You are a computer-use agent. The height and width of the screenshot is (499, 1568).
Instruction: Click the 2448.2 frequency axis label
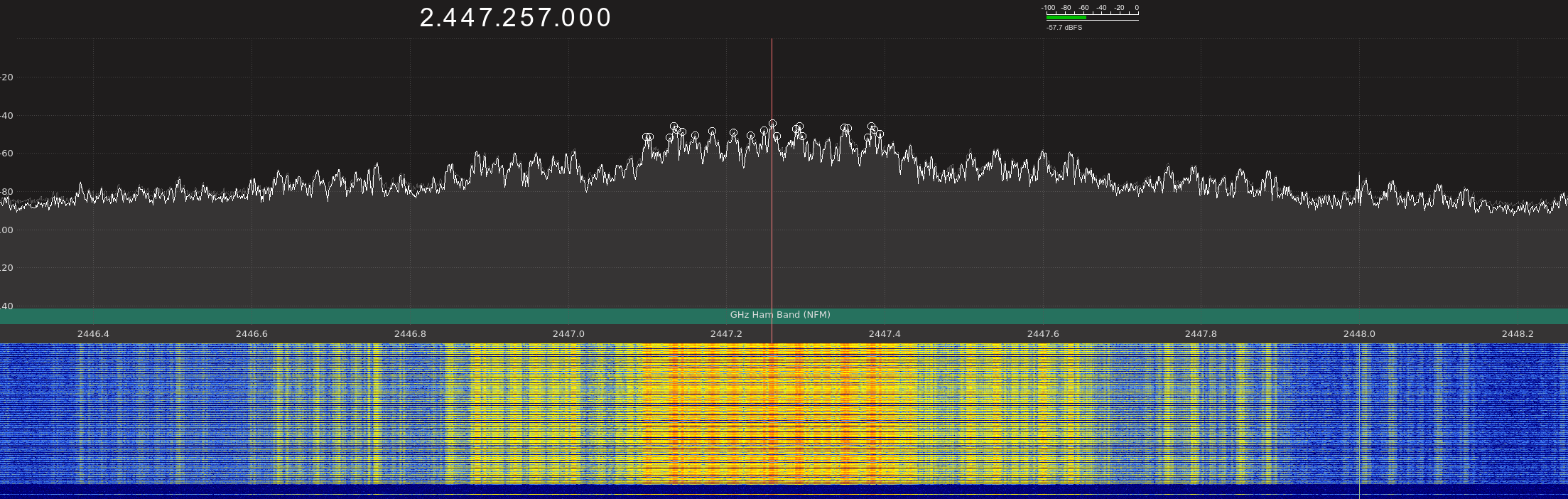pos(1518,334)
